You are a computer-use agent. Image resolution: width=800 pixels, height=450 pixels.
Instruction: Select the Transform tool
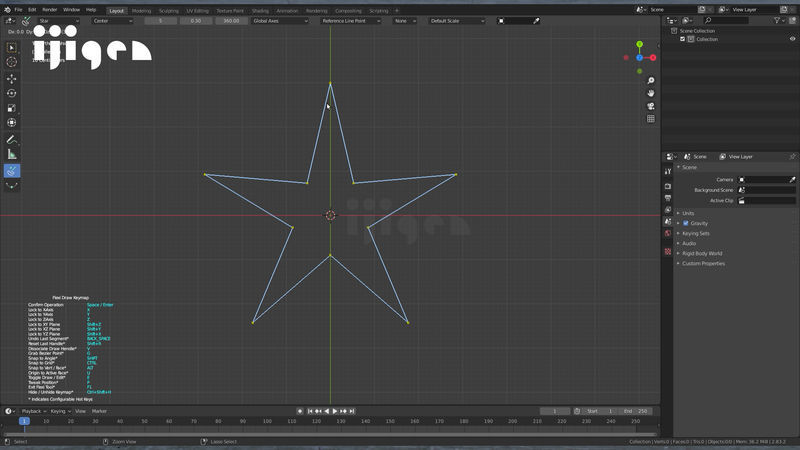[x=12, y=122]
